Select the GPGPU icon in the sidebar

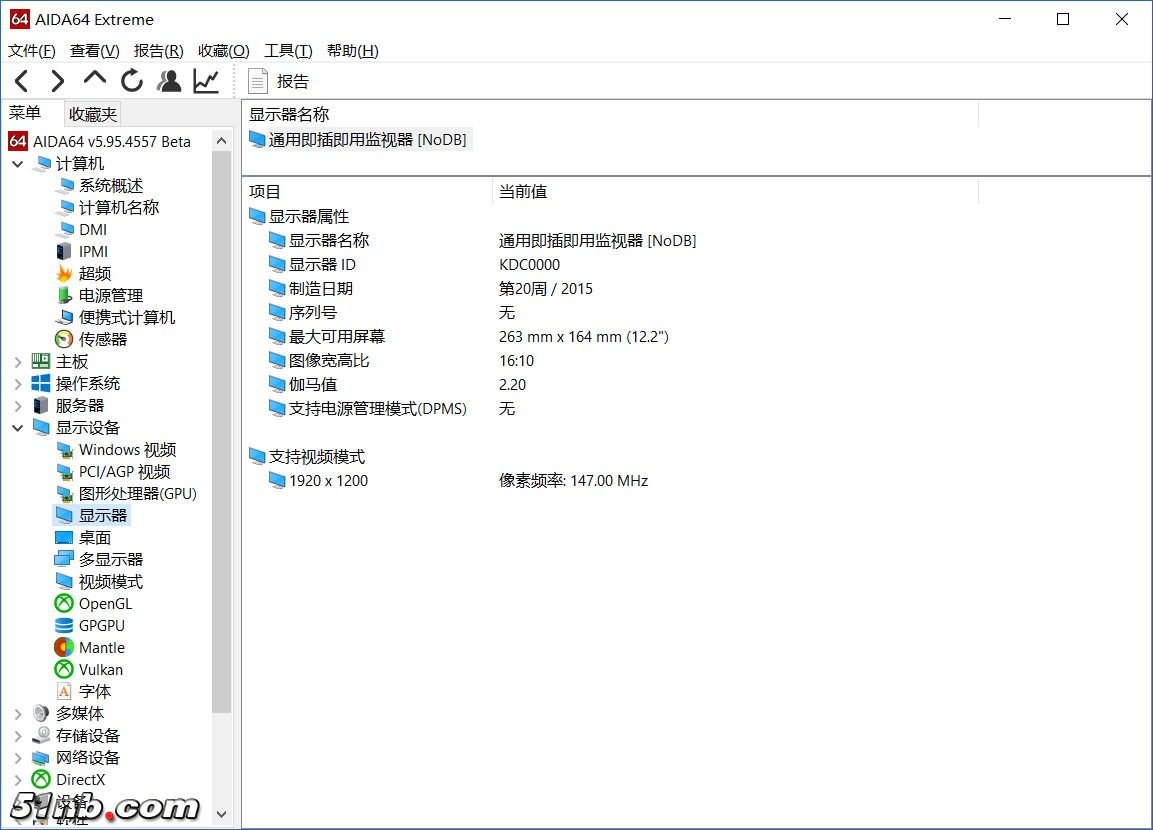click(66, 625)
